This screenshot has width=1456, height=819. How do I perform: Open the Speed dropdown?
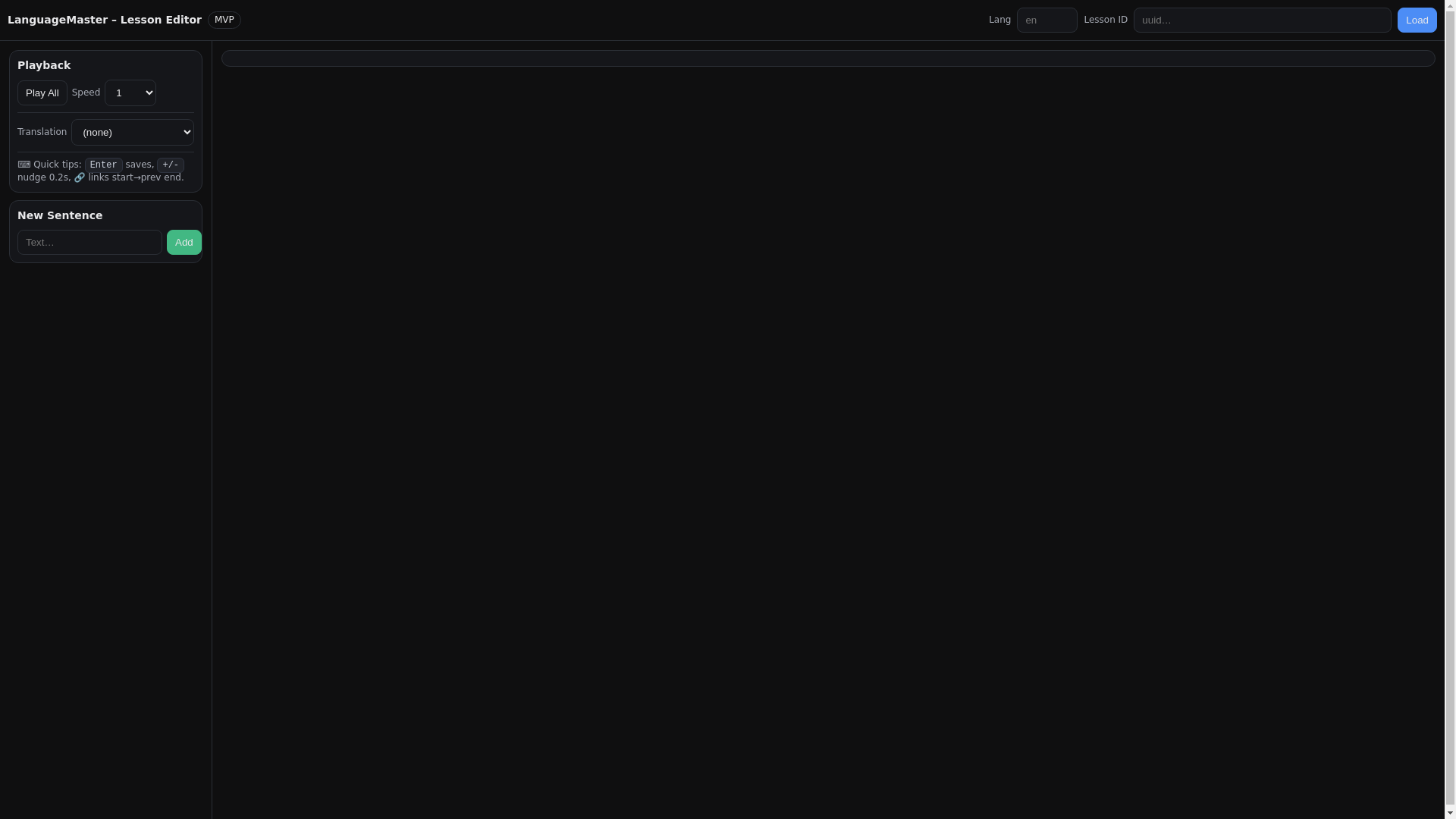pos(130,93)
